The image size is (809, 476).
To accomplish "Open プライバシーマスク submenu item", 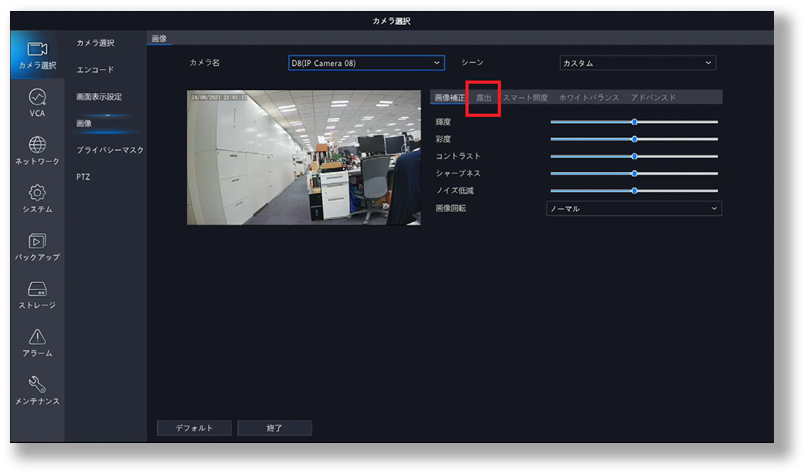I will tap(110, 150).
